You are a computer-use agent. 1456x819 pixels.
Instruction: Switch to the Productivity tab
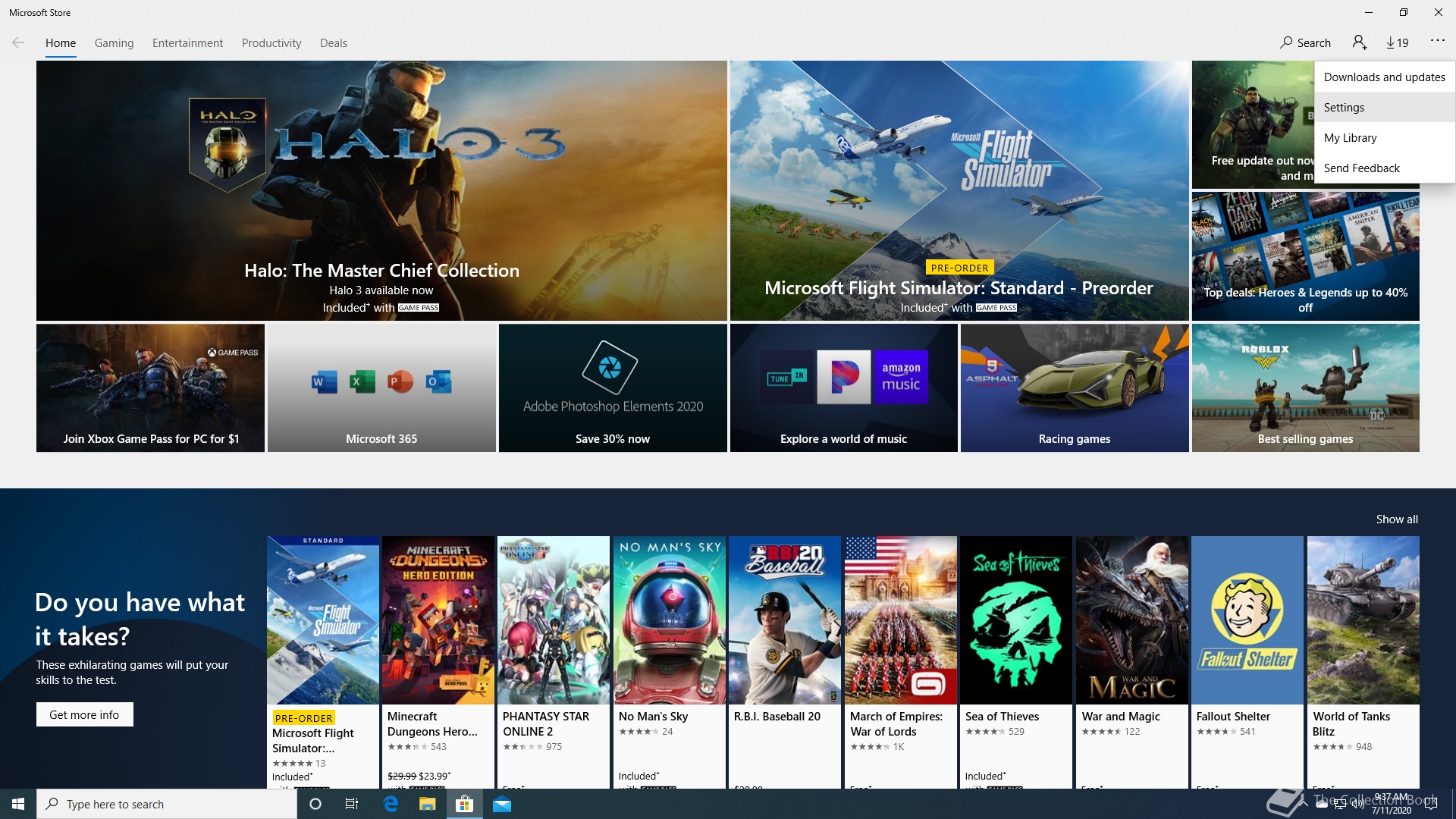tap(271, 43)
